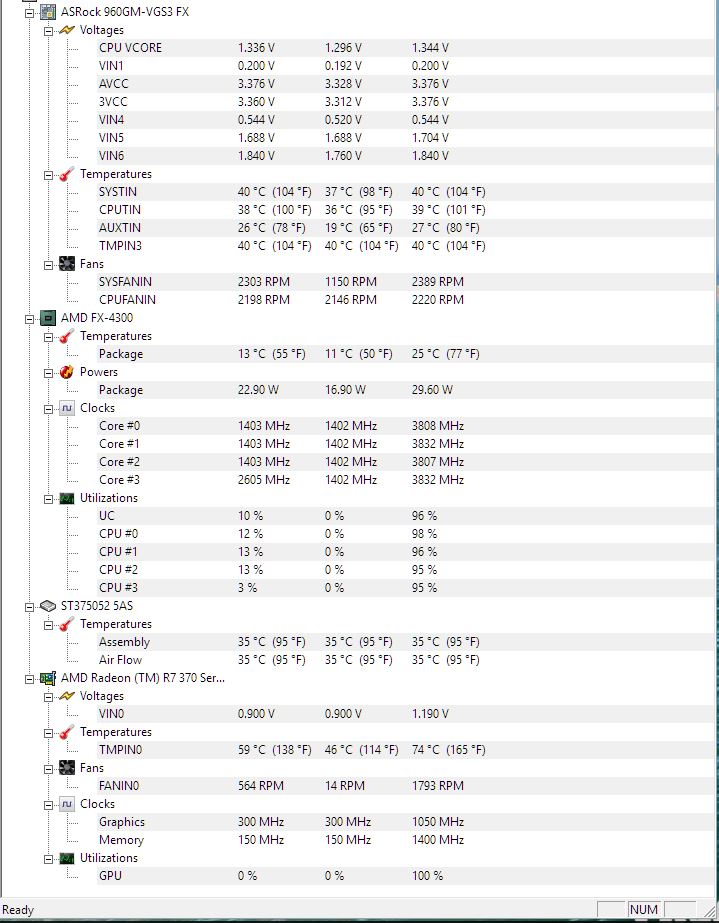Select the Package power reading row
719x923 pixels.
pos(404,390)
